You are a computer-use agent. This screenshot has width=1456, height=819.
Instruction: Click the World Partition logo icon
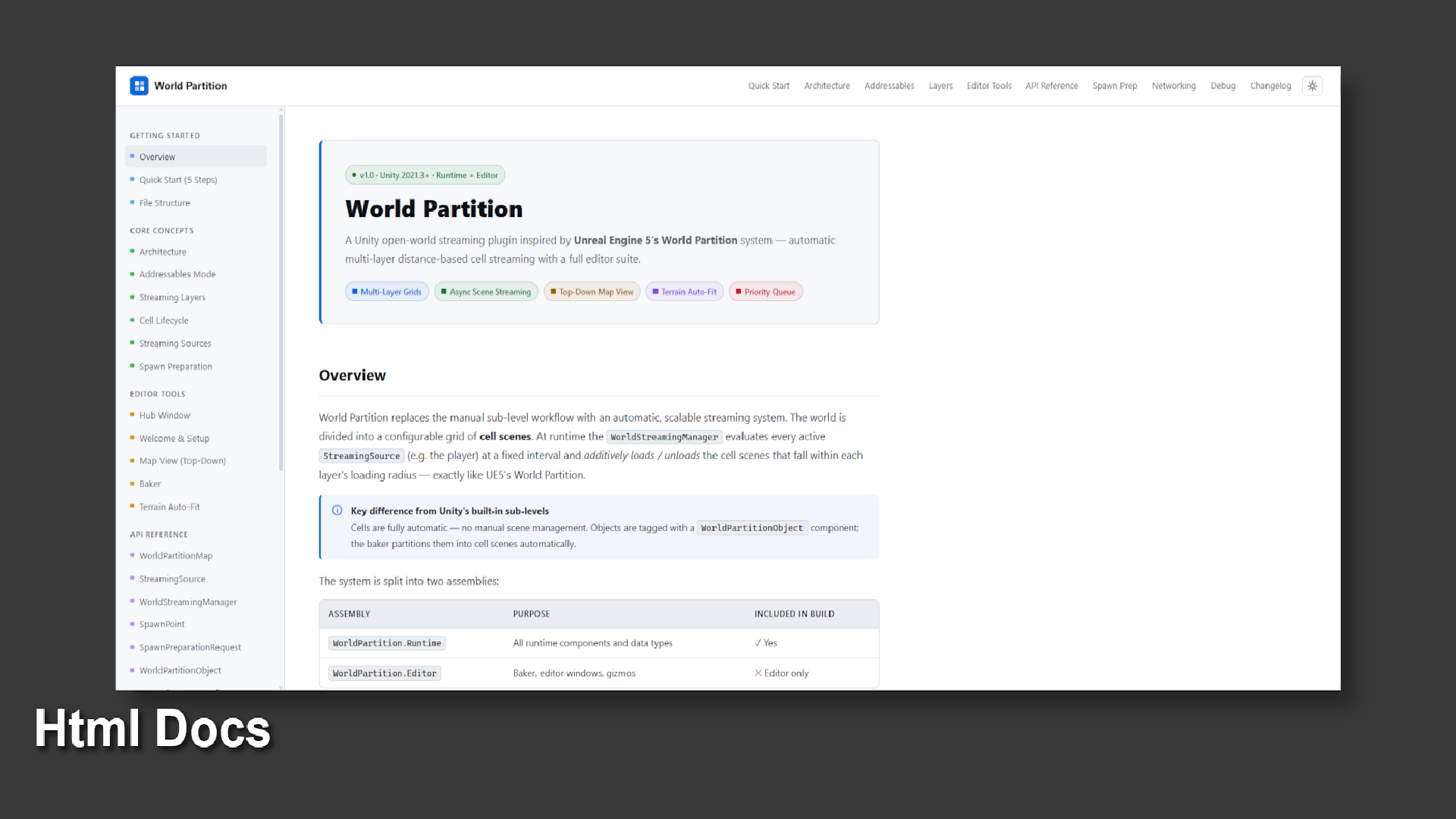(139, 86)
